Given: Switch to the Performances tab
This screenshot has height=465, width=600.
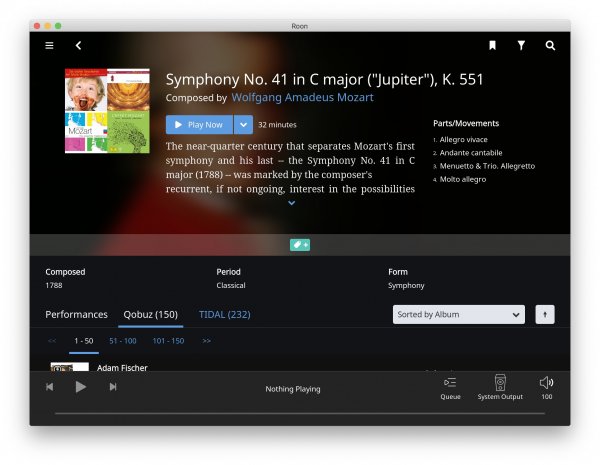Looking at the screenshot, I should point(77,315).
